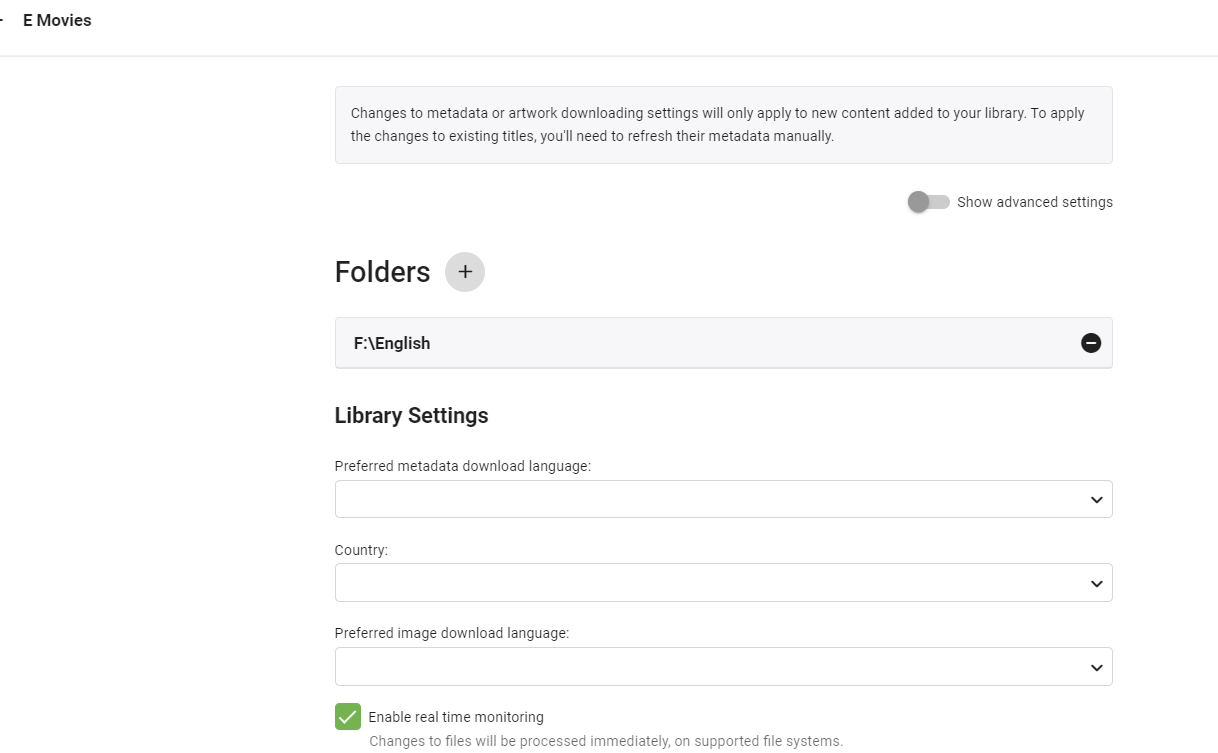Viewport: 1218px width, 753px height.
Task: Click the E Movies library title
Action: pos(57,20)
